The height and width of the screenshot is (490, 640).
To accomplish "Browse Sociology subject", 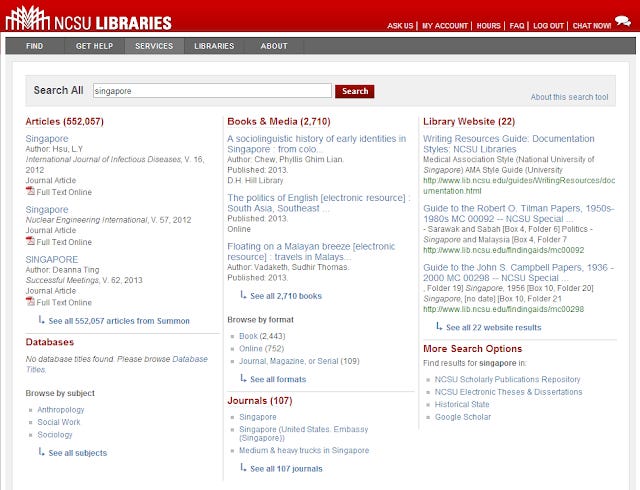I will (x=55, y=435).
